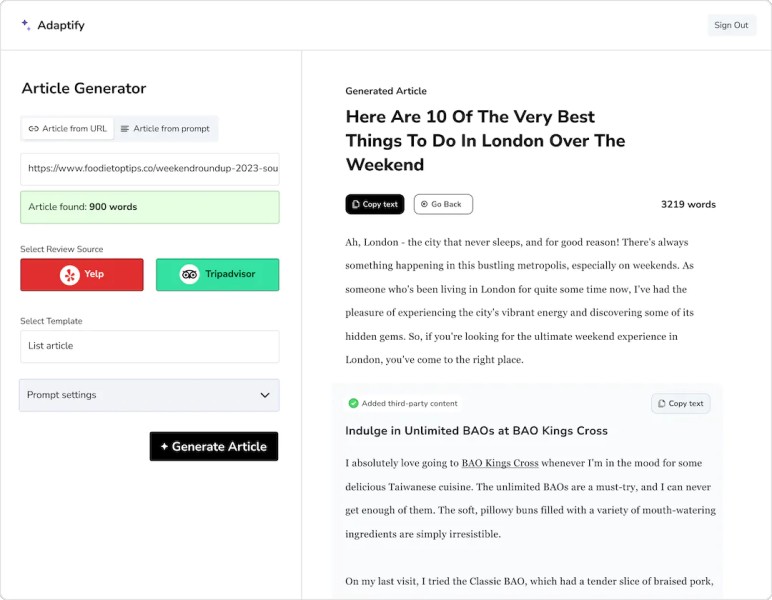Click the Tripadvisor owl logo icon
This screenshot has height=600, width=772.
click(x=190, y=274)
